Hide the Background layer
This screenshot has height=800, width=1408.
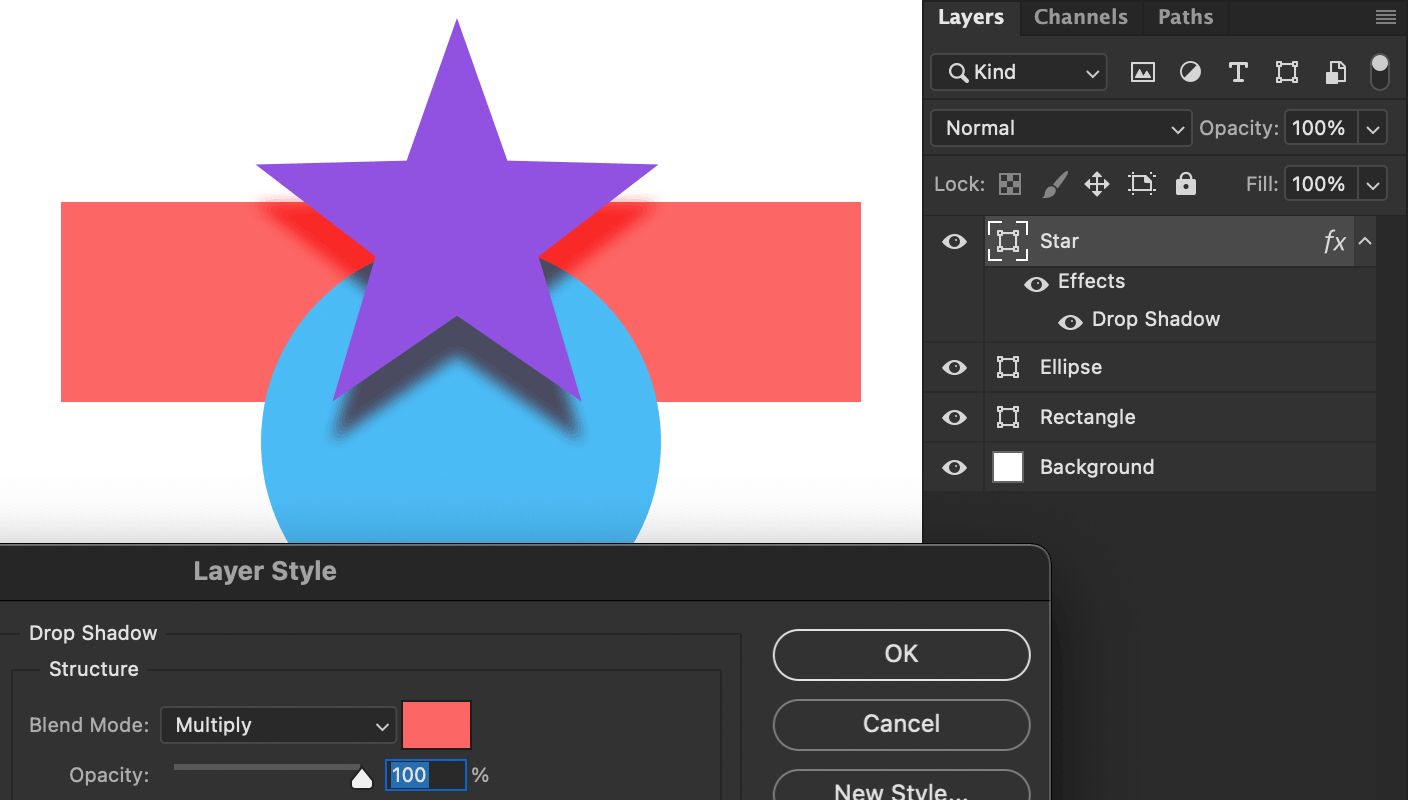click(954, 467)
